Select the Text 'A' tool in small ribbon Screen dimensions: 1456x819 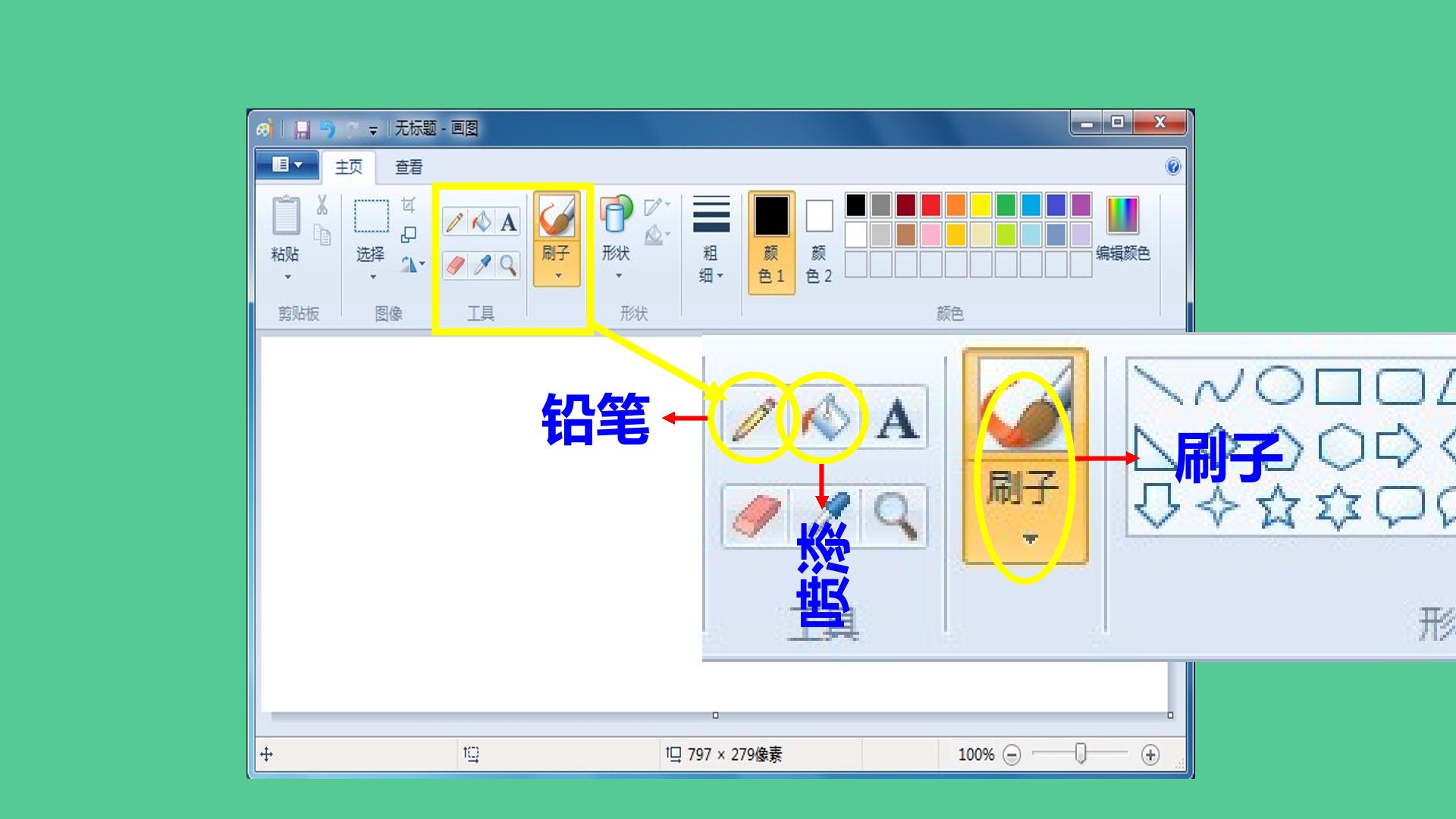pos(508,221)
